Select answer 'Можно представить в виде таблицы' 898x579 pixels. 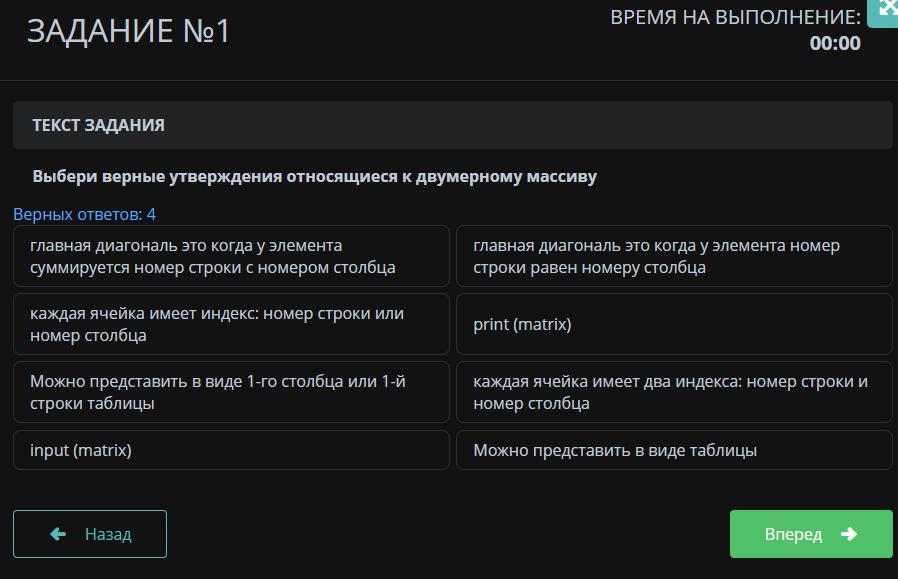(674, 450)
